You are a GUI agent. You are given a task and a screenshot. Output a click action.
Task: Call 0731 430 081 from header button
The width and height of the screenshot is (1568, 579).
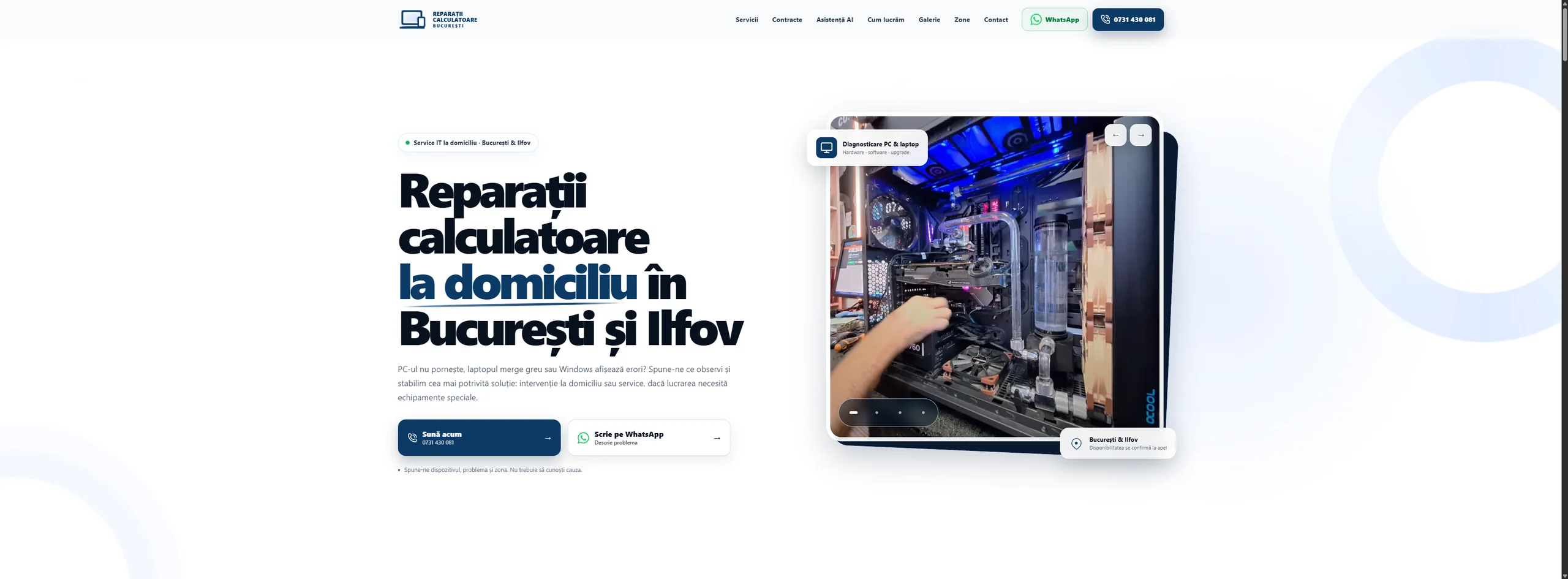pyautogui.click(x=1128, y=20)
